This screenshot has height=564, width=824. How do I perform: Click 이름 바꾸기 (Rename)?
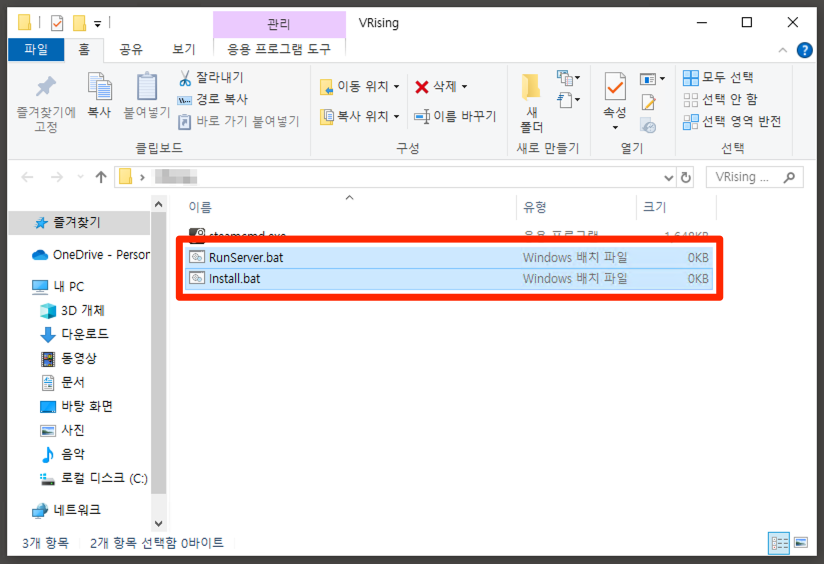coord(455,116)
